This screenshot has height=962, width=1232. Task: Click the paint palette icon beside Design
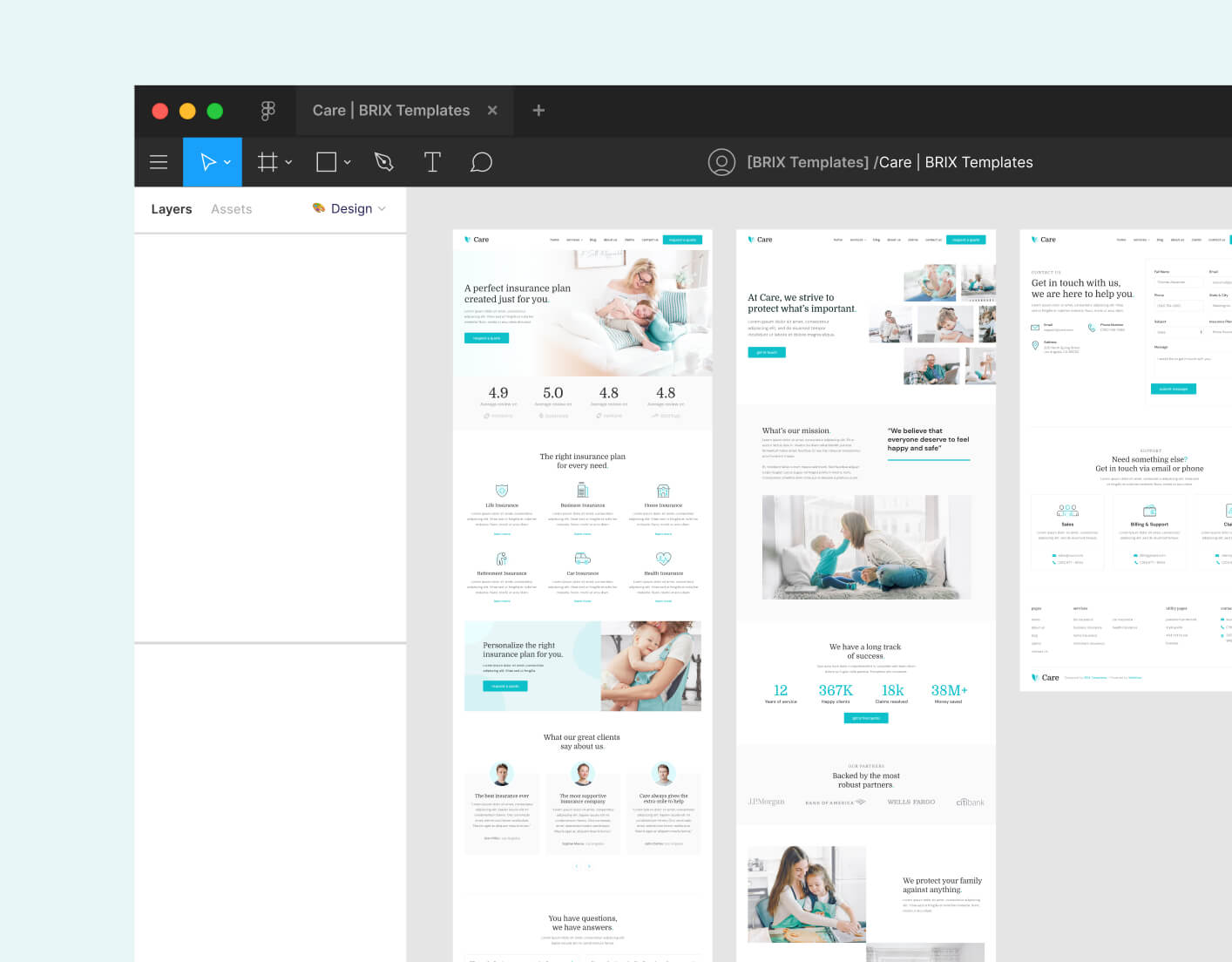(x=317, y=208)
